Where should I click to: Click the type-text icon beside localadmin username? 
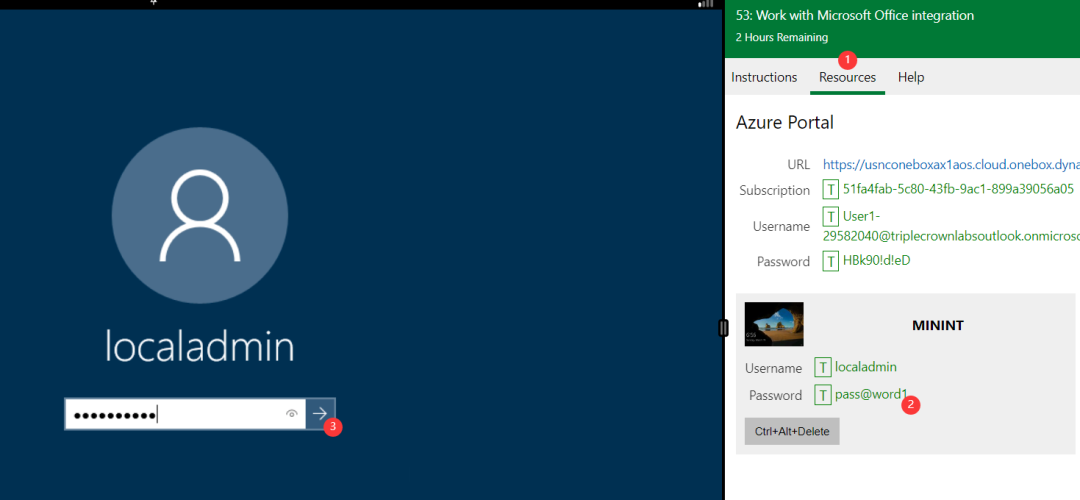pos(822,368)
